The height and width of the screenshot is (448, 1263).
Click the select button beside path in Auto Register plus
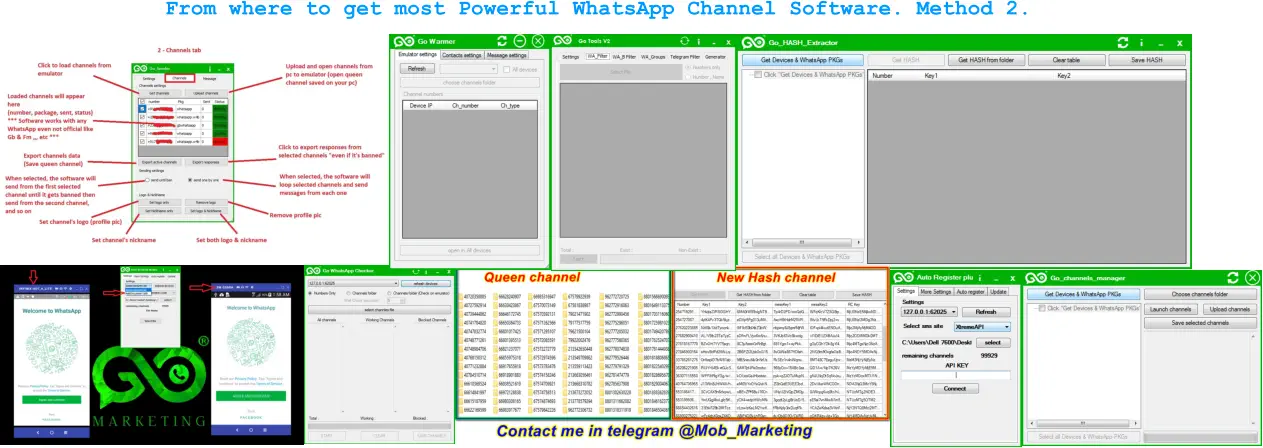(x=993, y=343)
